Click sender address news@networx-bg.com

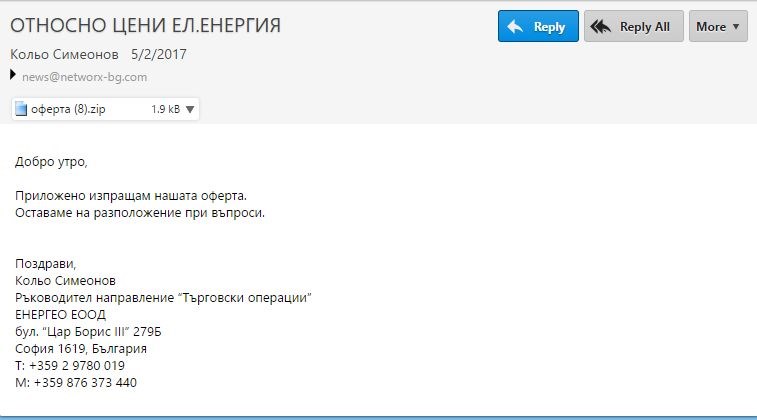85,76
